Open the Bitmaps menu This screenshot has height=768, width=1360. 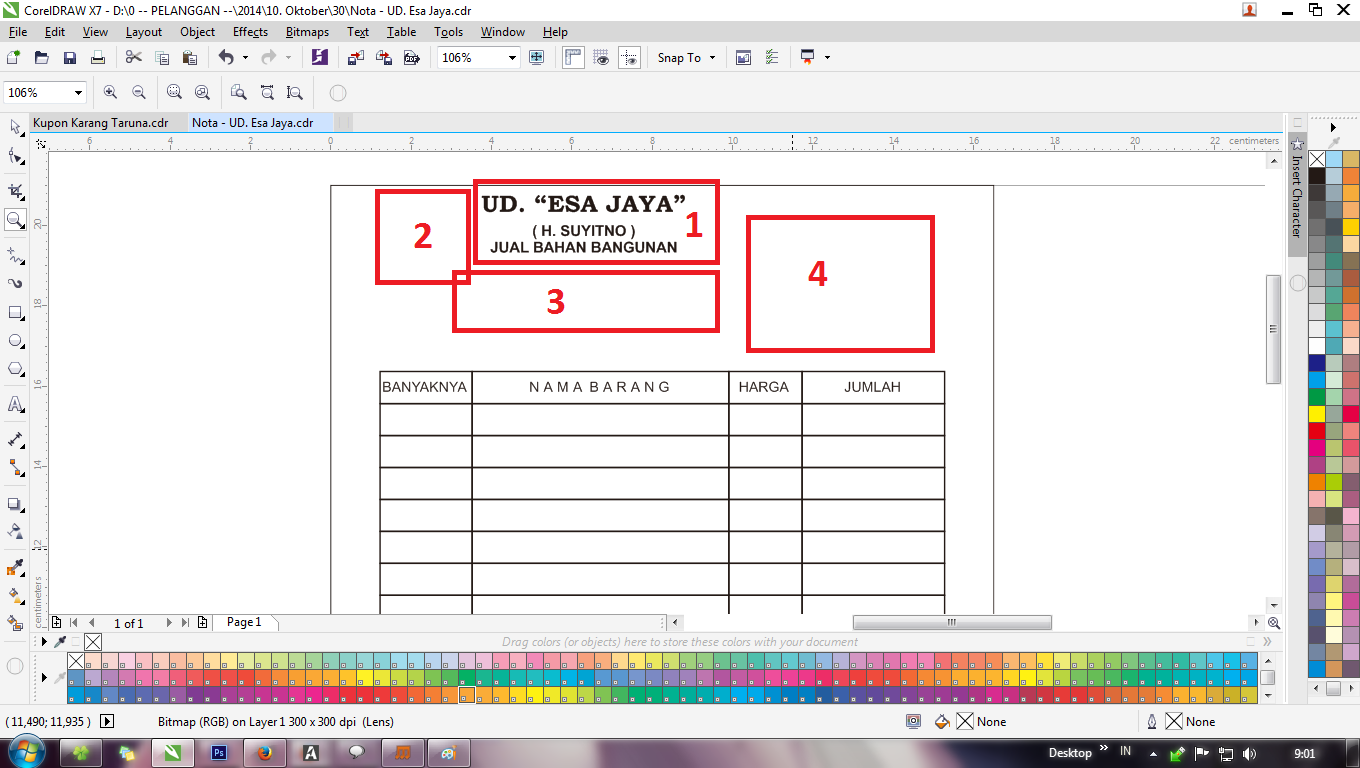click(306, 31)
